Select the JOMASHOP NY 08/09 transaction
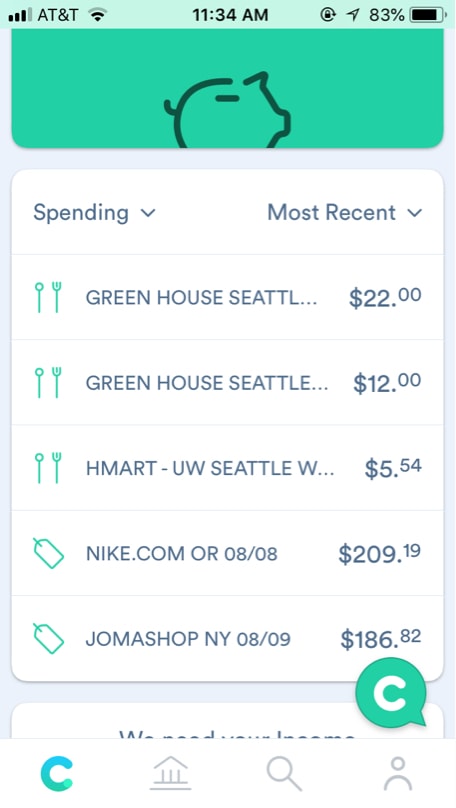 pyautogui.click(x=227, y=638)
